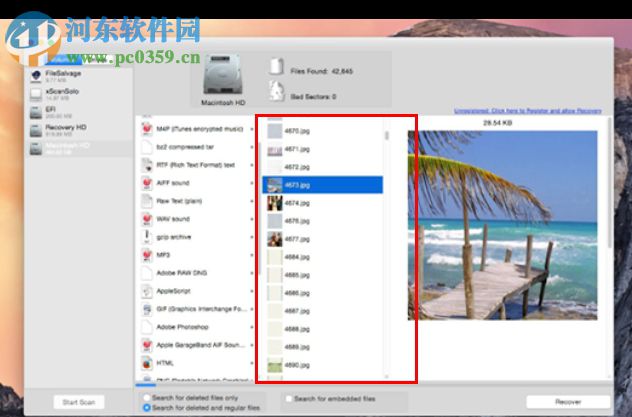This screenshot has height=417, width=632.
Task: Select the GIF Graphics Interchange icon
Action: pyautogui.click(x=147, y=309)
